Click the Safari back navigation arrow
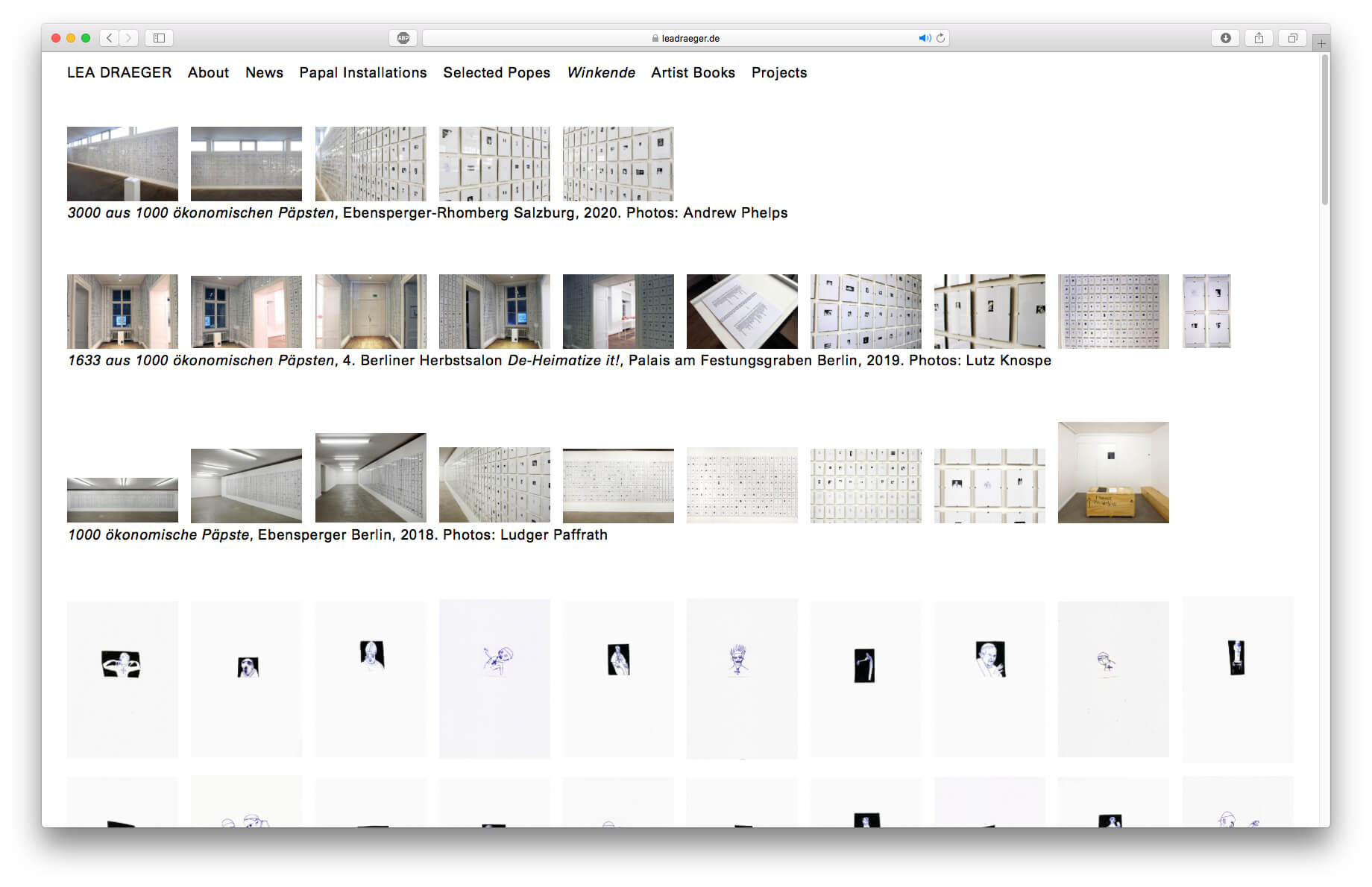The width and height of the screenshot is (1372, 887). point(110,38)
